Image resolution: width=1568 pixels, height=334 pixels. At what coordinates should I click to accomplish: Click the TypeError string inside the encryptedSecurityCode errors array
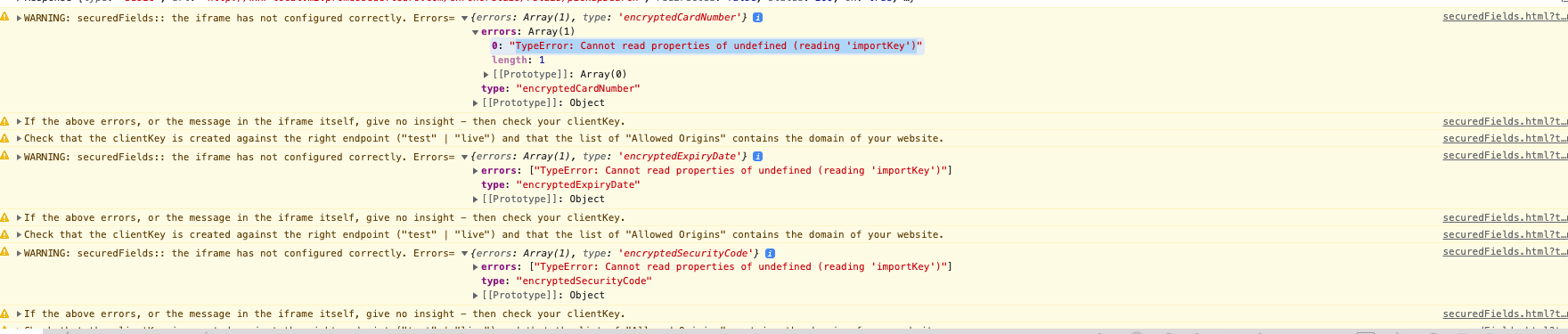[740, 267]
